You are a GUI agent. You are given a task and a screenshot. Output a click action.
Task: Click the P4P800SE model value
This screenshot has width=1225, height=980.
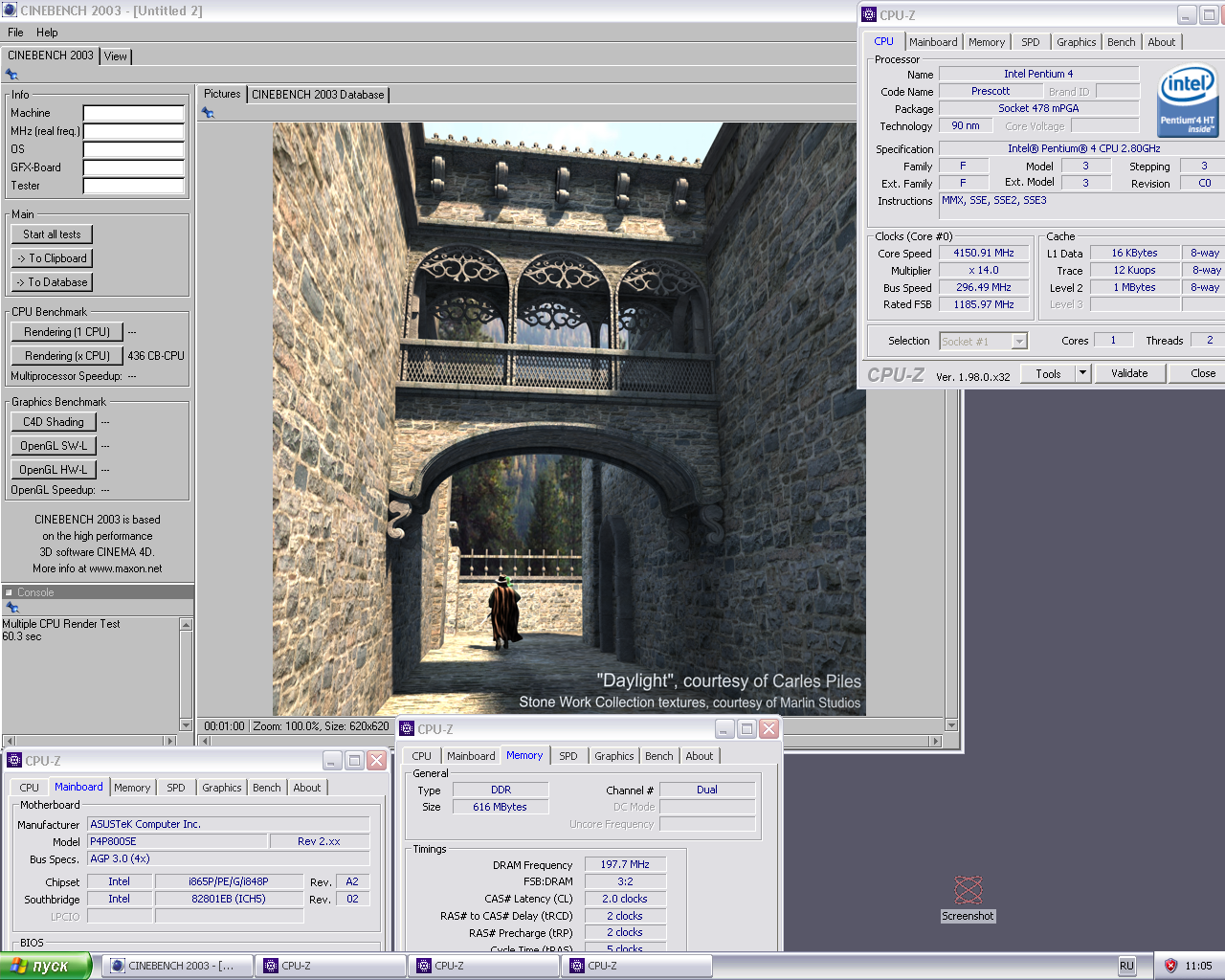click(177, 841)
